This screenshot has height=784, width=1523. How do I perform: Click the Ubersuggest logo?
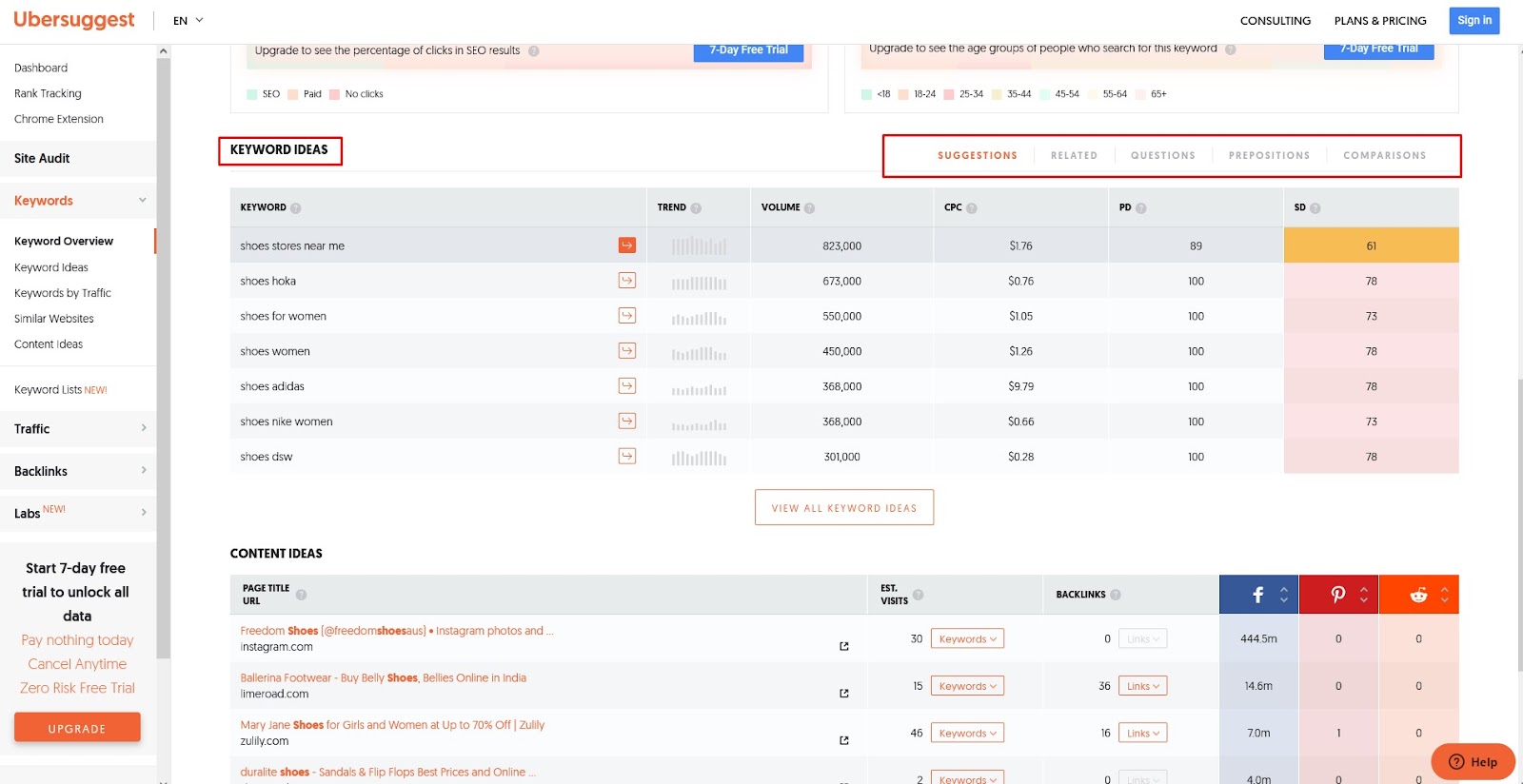tap(74, 20)
